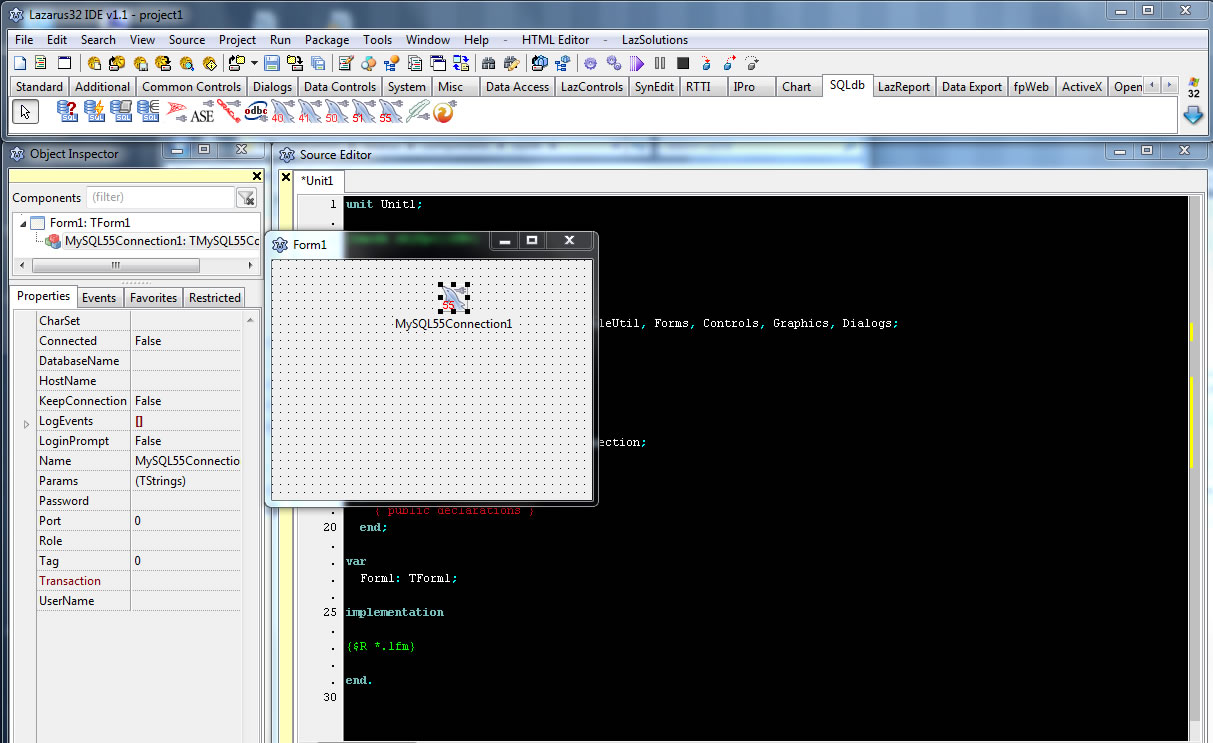Open the LazSolutions menu

(x=655, y=40)
